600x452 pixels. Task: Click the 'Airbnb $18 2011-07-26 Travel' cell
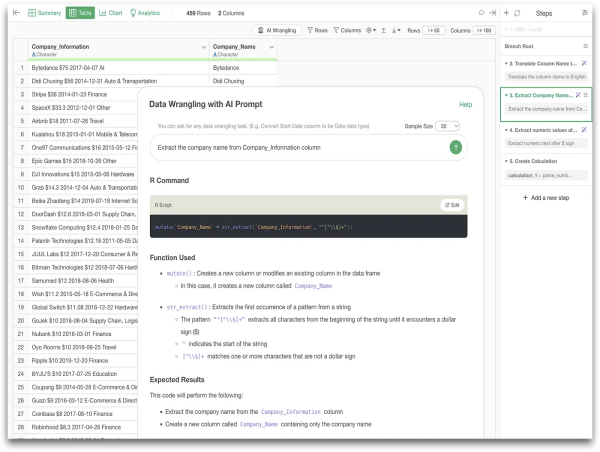(83, 121)
